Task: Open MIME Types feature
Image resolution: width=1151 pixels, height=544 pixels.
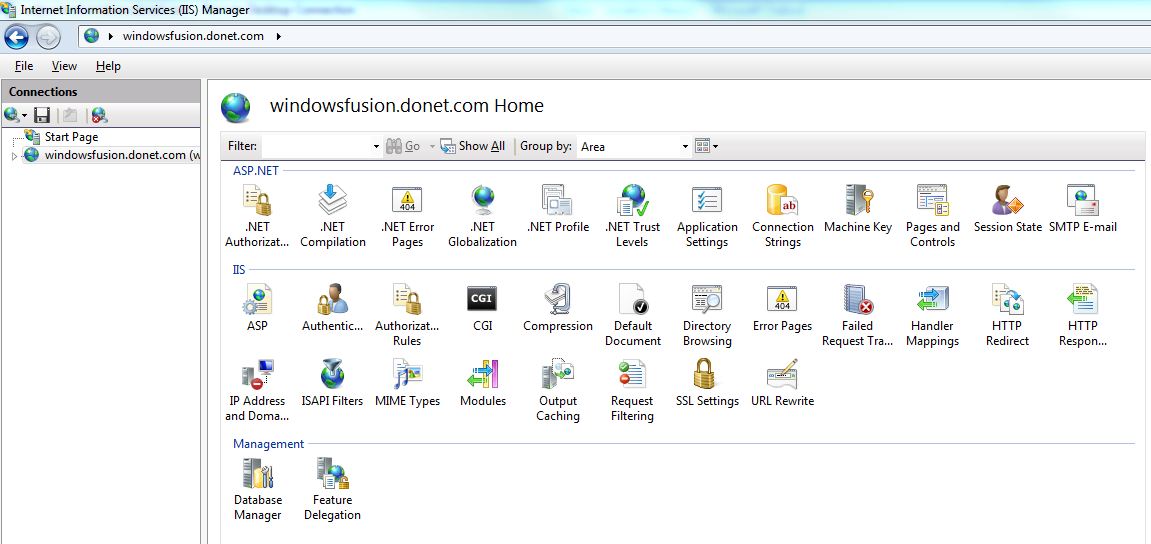Action: (407, 382)
